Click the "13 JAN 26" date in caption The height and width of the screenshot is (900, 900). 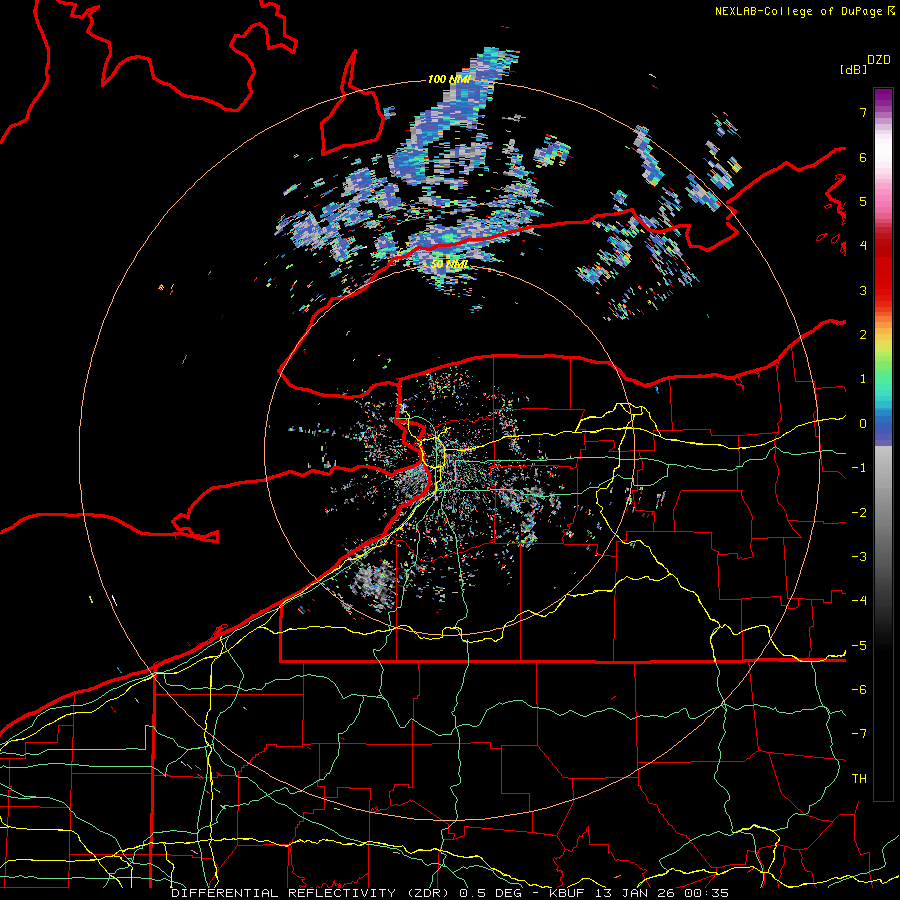(x=633, y=893)
